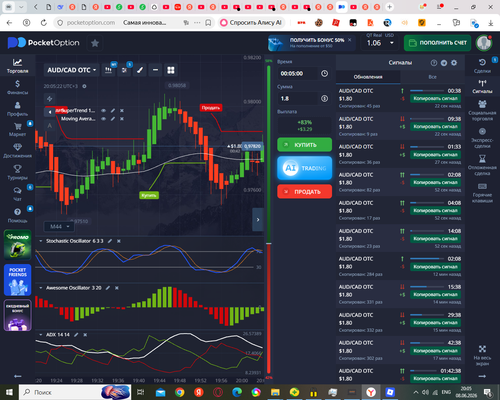Click the vertical trader sentiment bar
Viewport: 500px width, 400px height.
268,220
